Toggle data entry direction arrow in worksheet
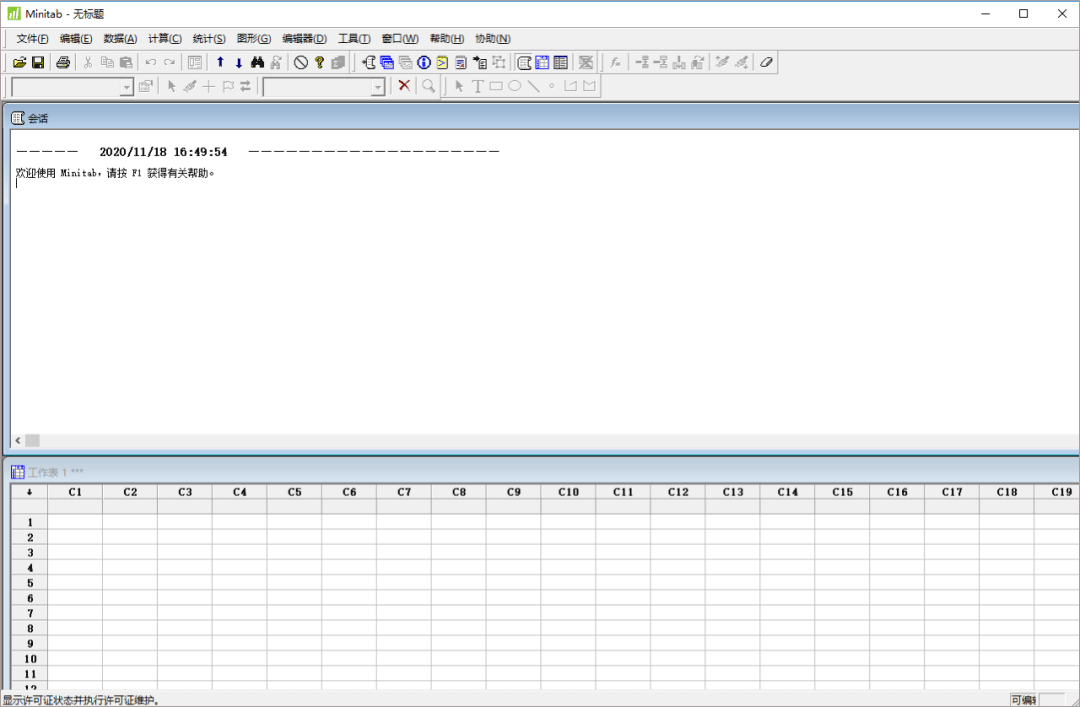This screenshot has width=1080, height=707. (30, 492)
